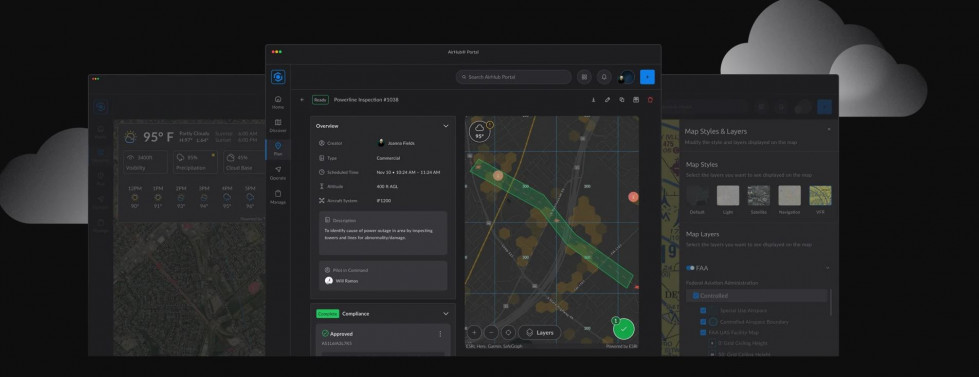Click the 95° weather widget on the map
The width and height of the screenshot is (979, 377).
[x=480, y=131]
